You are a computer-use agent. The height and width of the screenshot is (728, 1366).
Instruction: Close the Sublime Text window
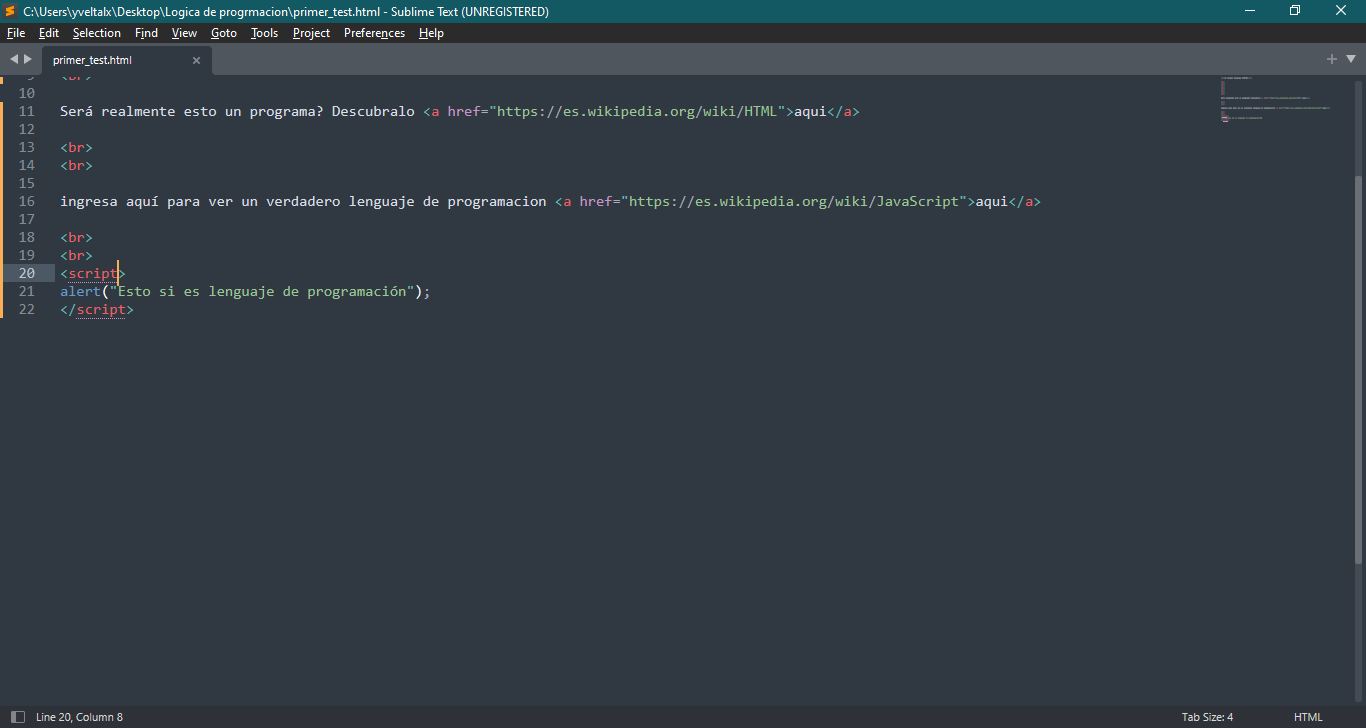click(x=1341, y=11)
